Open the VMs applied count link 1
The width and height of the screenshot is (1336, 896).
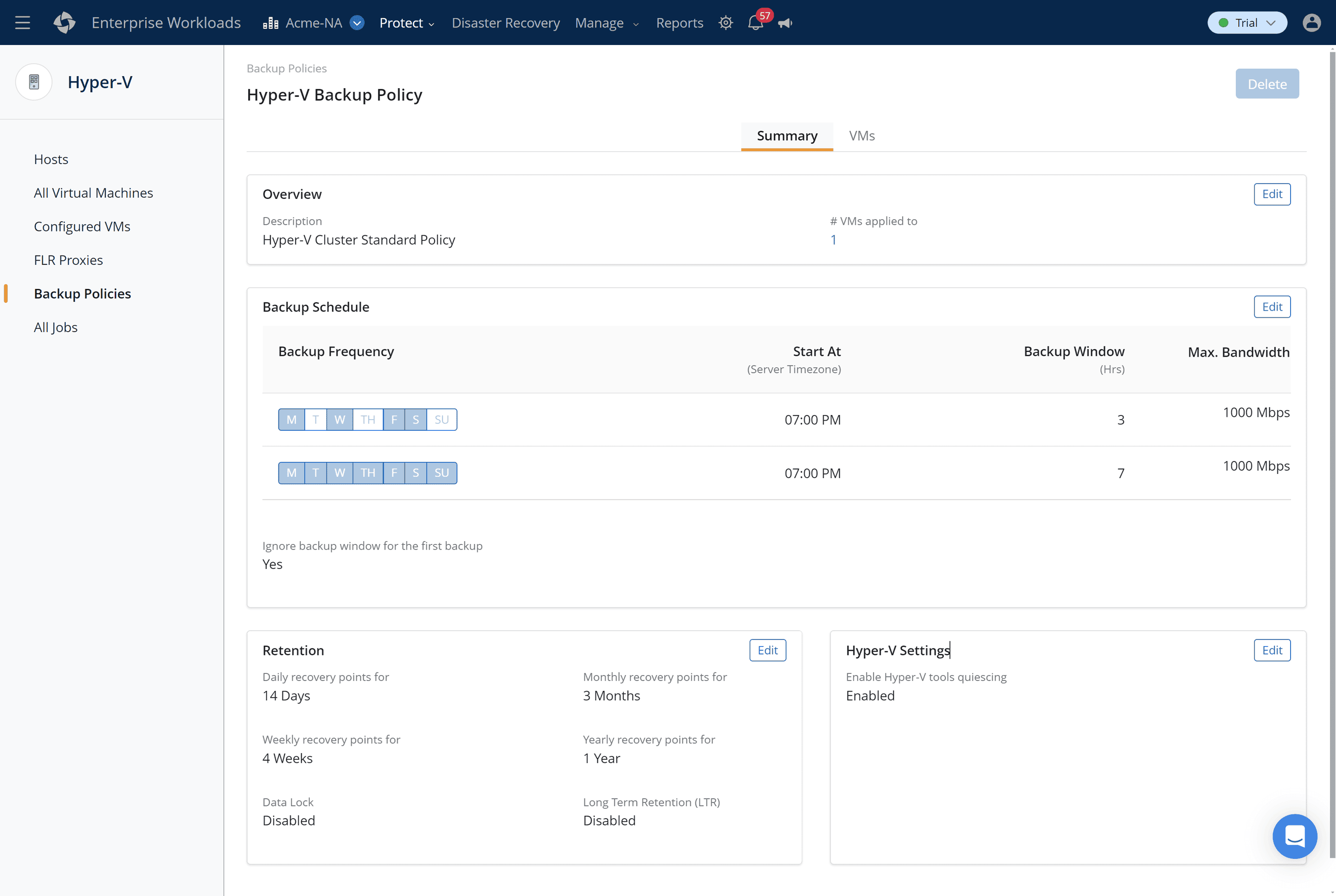pos(833,240)
